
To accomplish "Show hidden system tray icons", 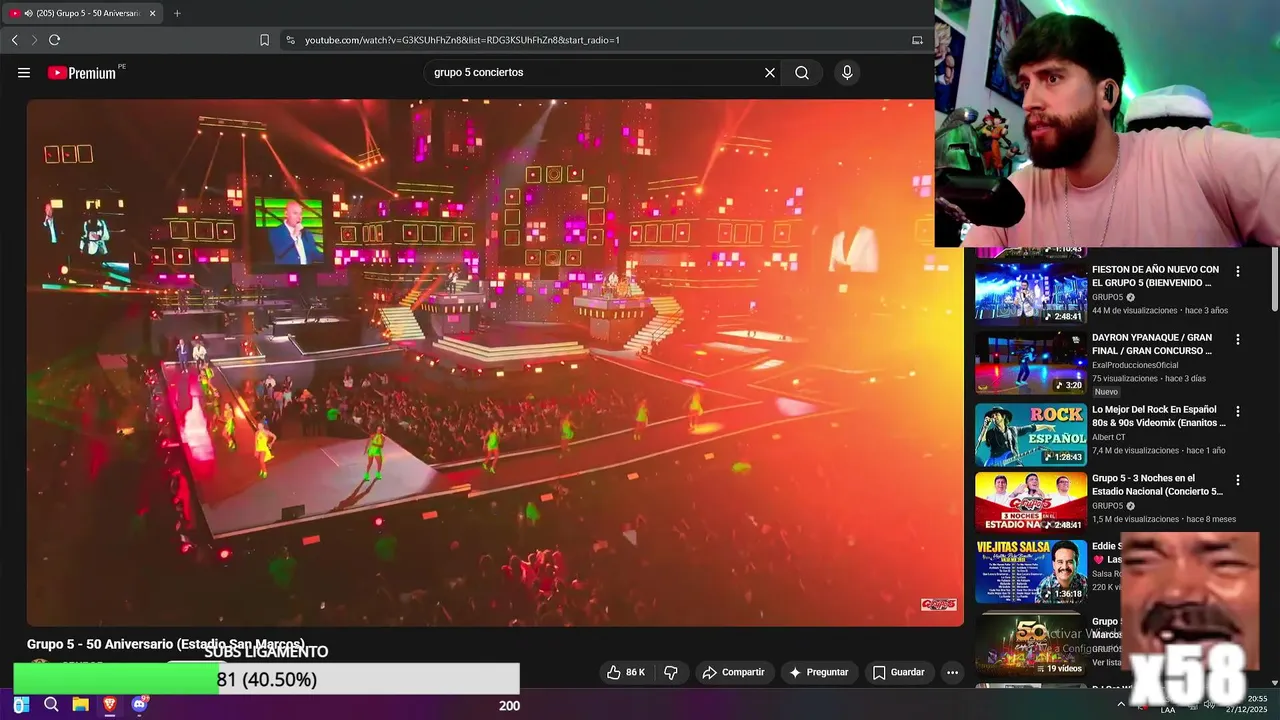I will pos(1121,704).
